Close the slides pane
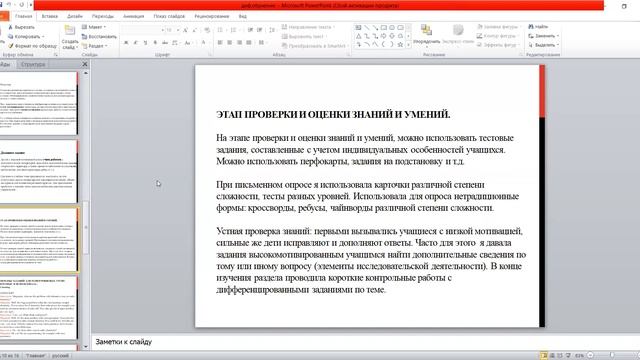This screenshot has height=360, width=640. (85, 64)
